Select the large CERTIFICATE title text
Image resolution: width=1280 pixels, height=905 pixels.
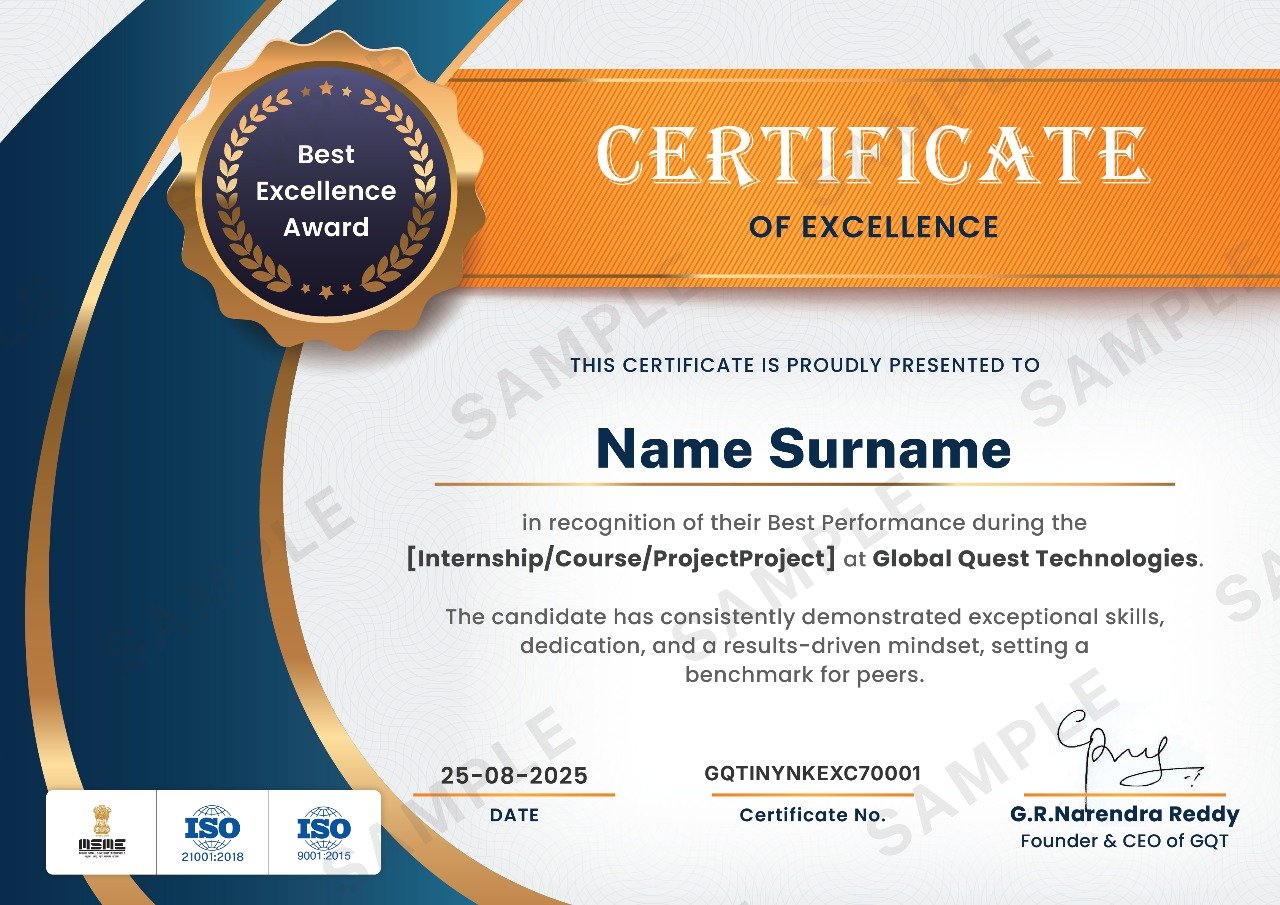(872, 157)
